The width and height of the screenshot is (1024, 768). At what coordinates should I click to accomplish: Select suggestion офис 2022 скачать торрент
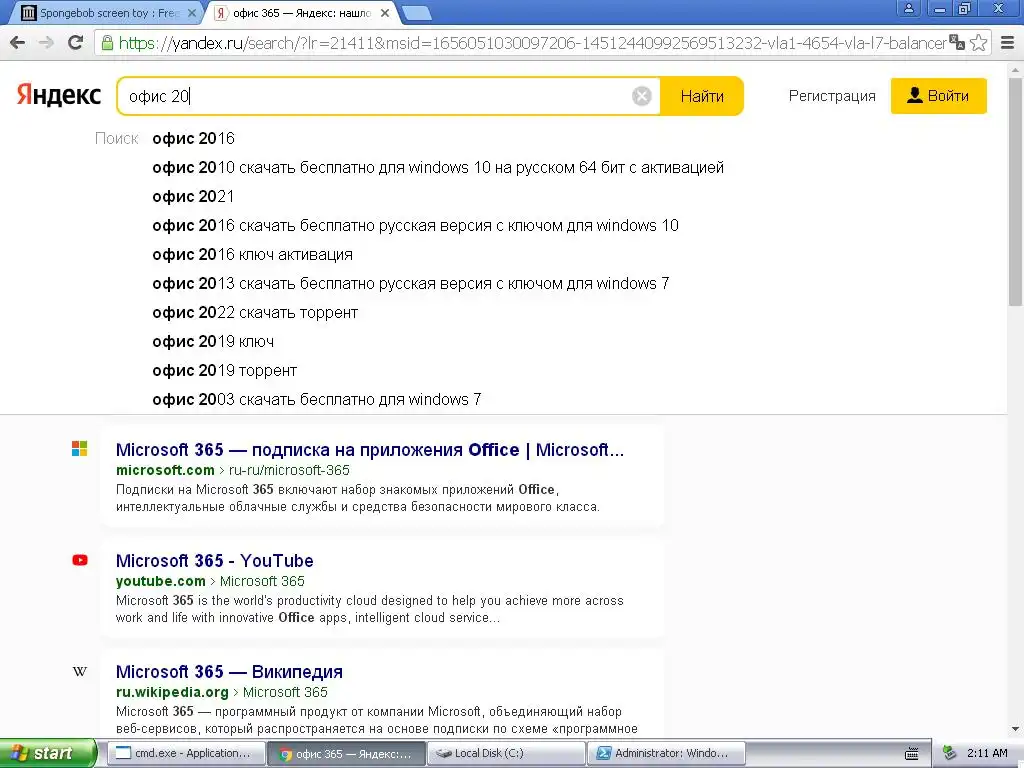pyautogui.click(x=255, y=312)
